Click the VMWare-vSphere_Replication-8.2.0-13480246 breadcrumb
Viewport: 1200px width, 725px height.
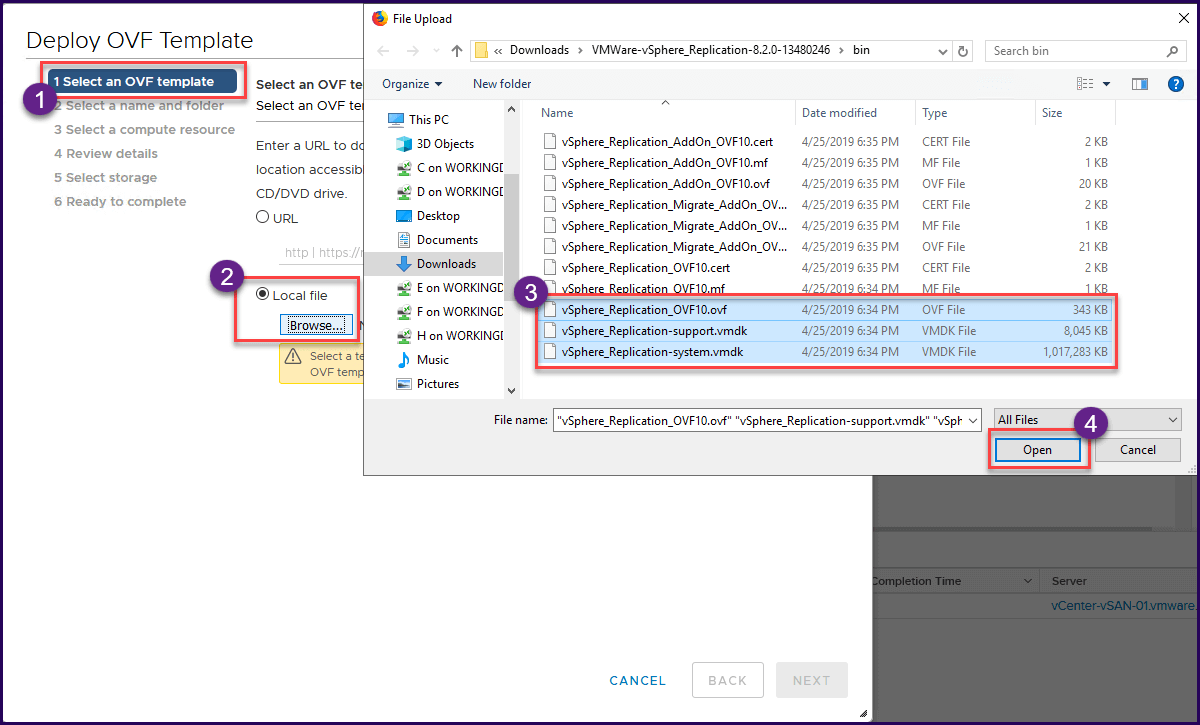click(x=711, y=51)
